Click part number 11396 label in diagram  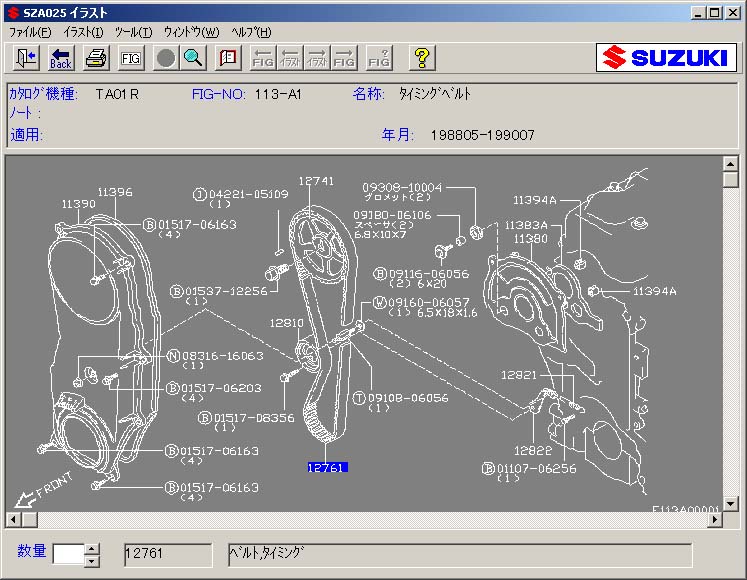115,191
